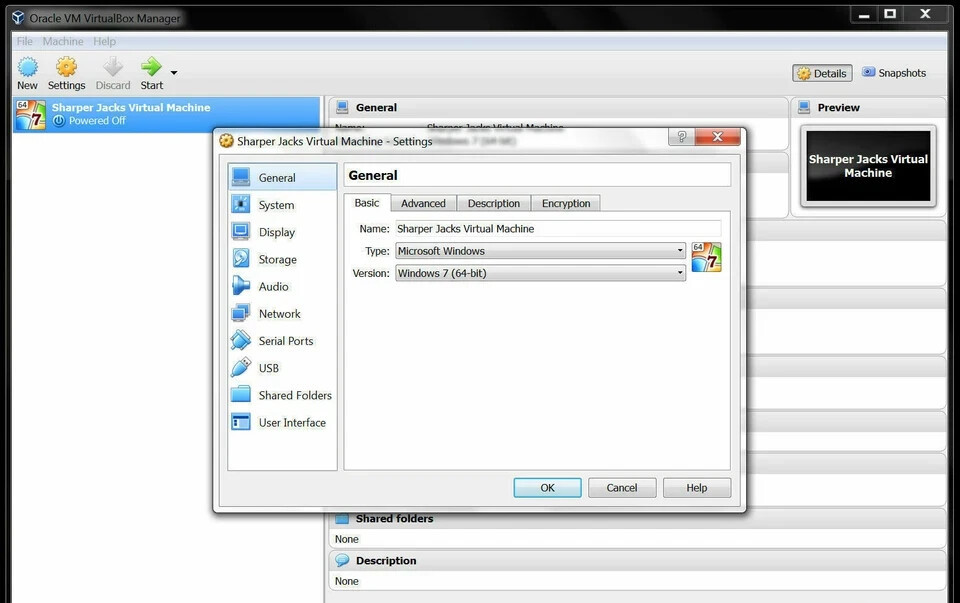
Task: Switch to the Details view button
Action: coord(822,73)
